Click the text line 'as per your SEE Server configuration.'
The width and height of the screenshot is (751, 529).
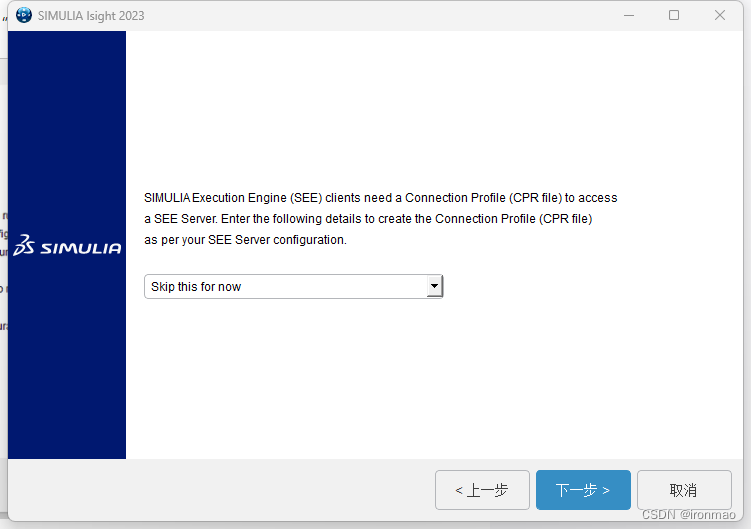245,240
